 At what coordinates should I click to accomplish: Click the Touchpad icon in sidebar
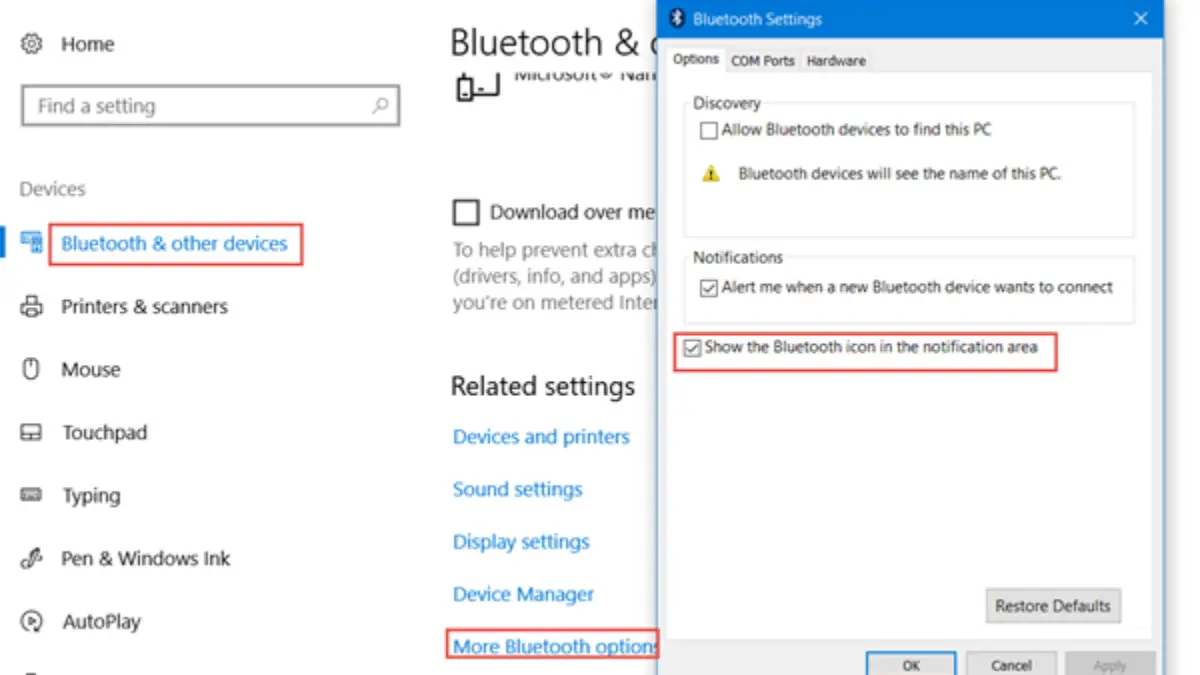tap(32, 432)
